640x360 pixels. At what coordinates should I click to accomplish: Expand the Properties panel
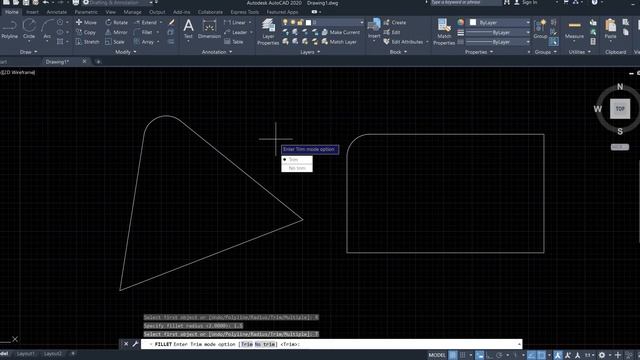pyautogui.click(x=479, y=52)
